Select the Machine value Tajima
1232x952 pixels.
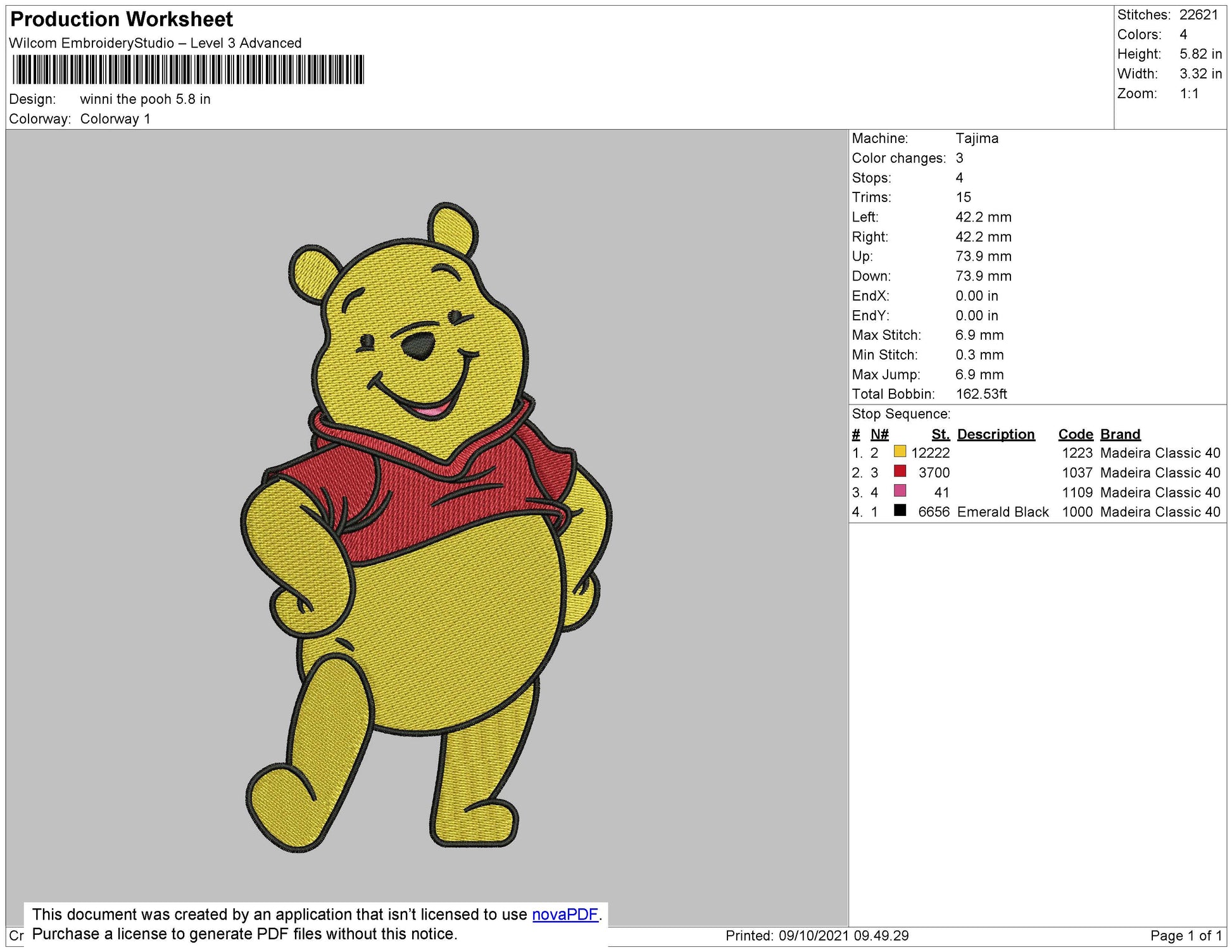pos(977,139)
